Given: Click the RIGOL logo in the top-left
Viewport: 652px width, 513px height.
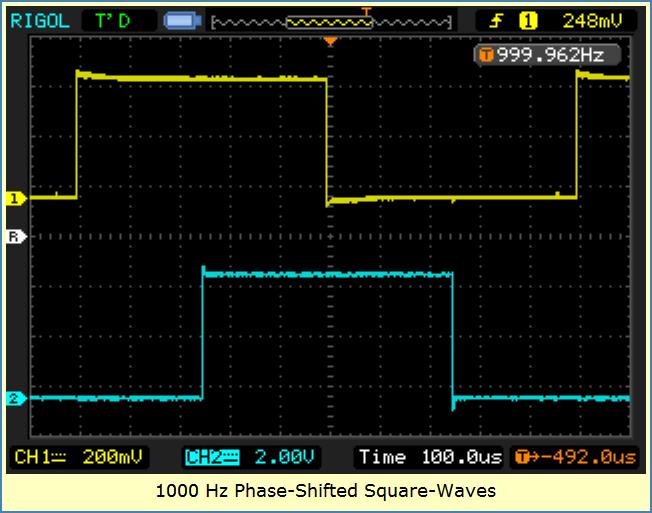Looking at the screenshot, I should [x=39, y=19].
